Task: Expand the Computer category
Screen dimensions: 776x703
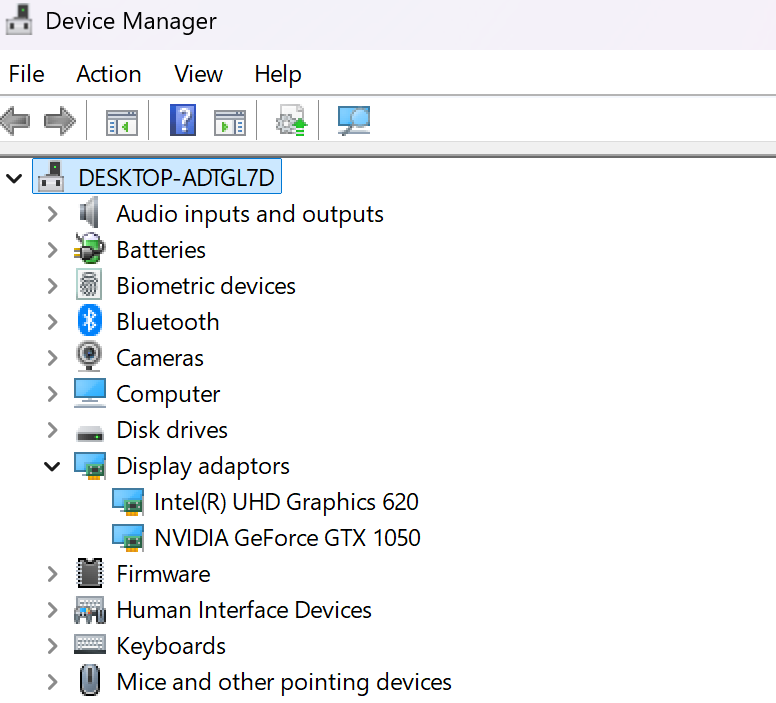Action: tap(52, 394)
